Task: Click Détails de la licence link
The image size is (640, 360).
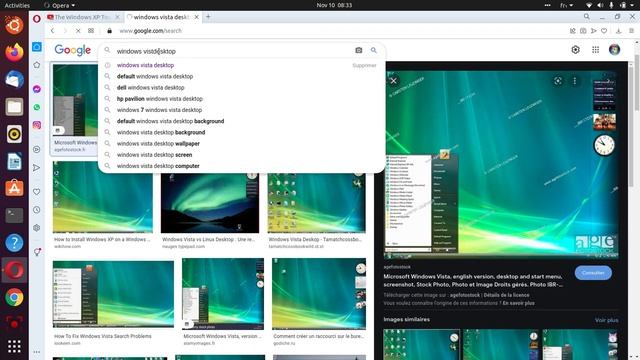Action: (x=506, y=295)
